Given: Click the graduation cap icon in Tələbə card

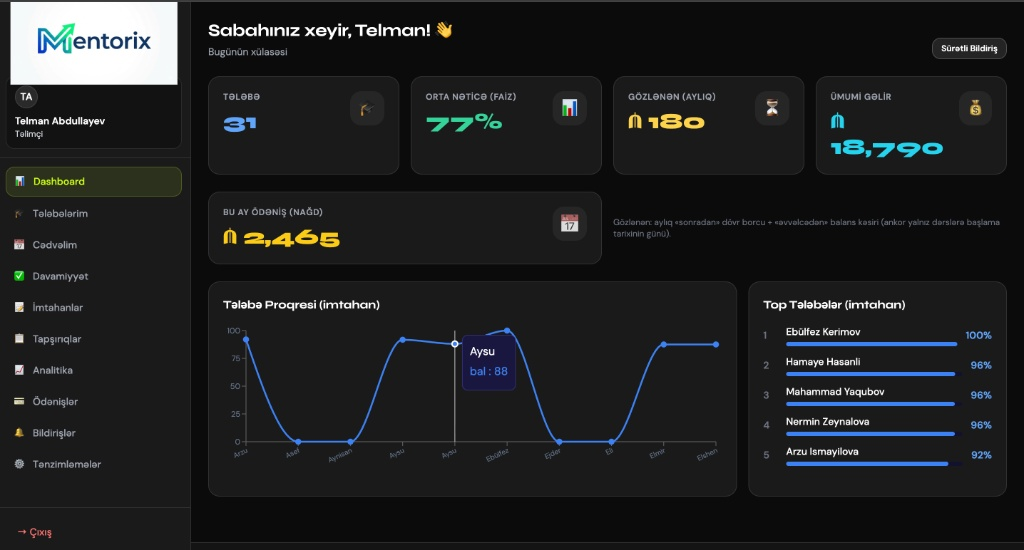Looking at the screenshot, I should [x=367, y=108].
